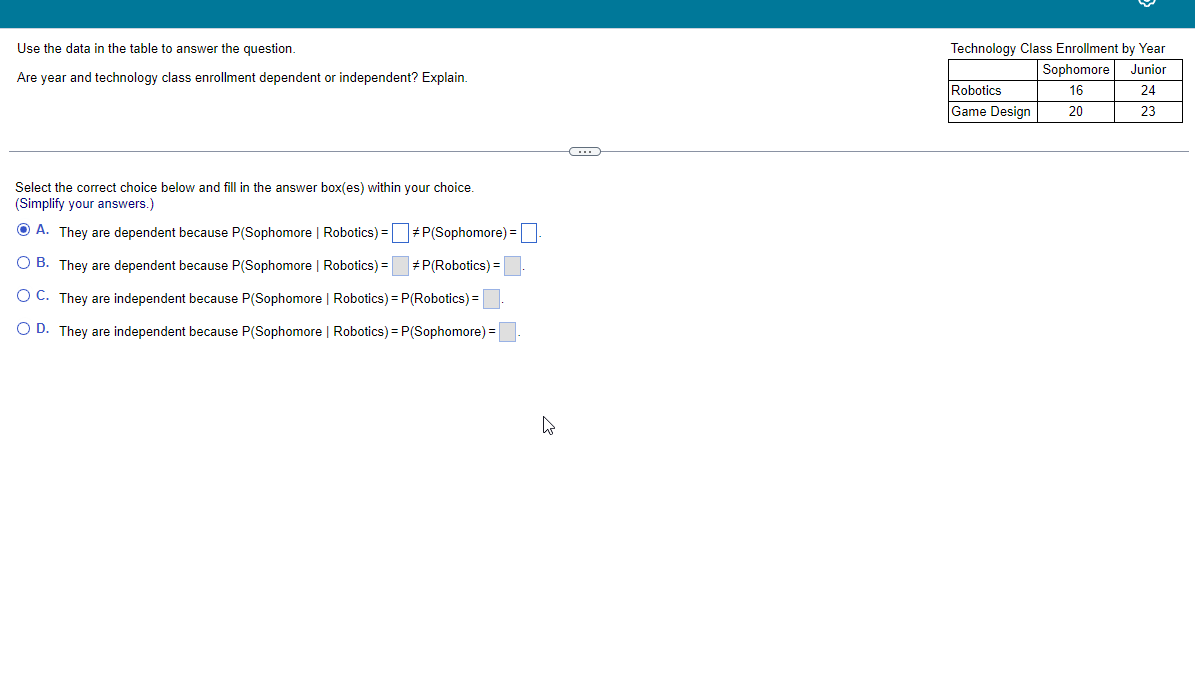This screenshot has width=1195, height=699.
Task: Click the Sophomore column header
Action: [1075, 69]
